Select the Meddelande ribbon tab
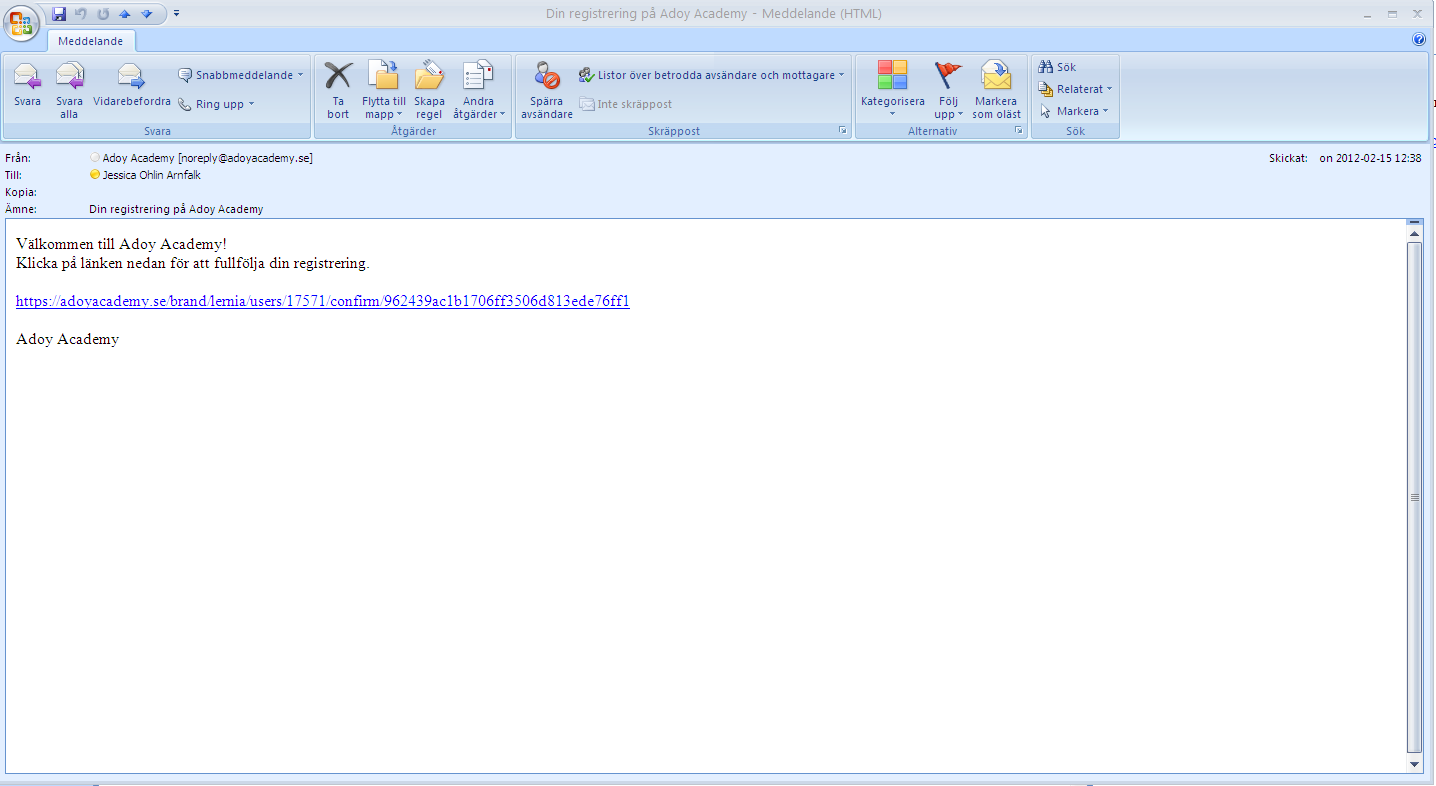The image size is (1436, 786). coord(90,41)
